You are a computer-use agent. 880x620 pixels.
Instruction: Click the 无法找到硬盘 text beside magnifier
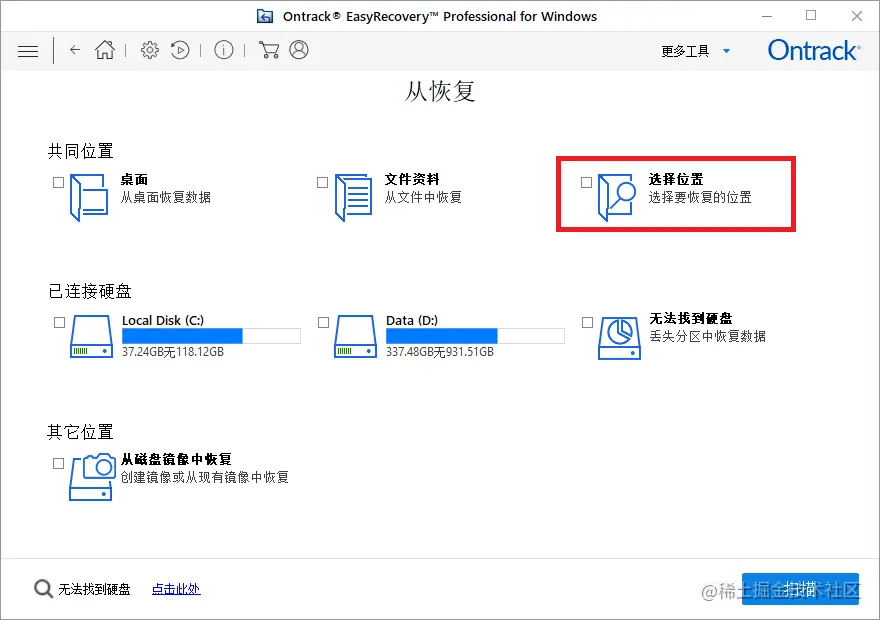pyautogui.click(x=94, y=589)
